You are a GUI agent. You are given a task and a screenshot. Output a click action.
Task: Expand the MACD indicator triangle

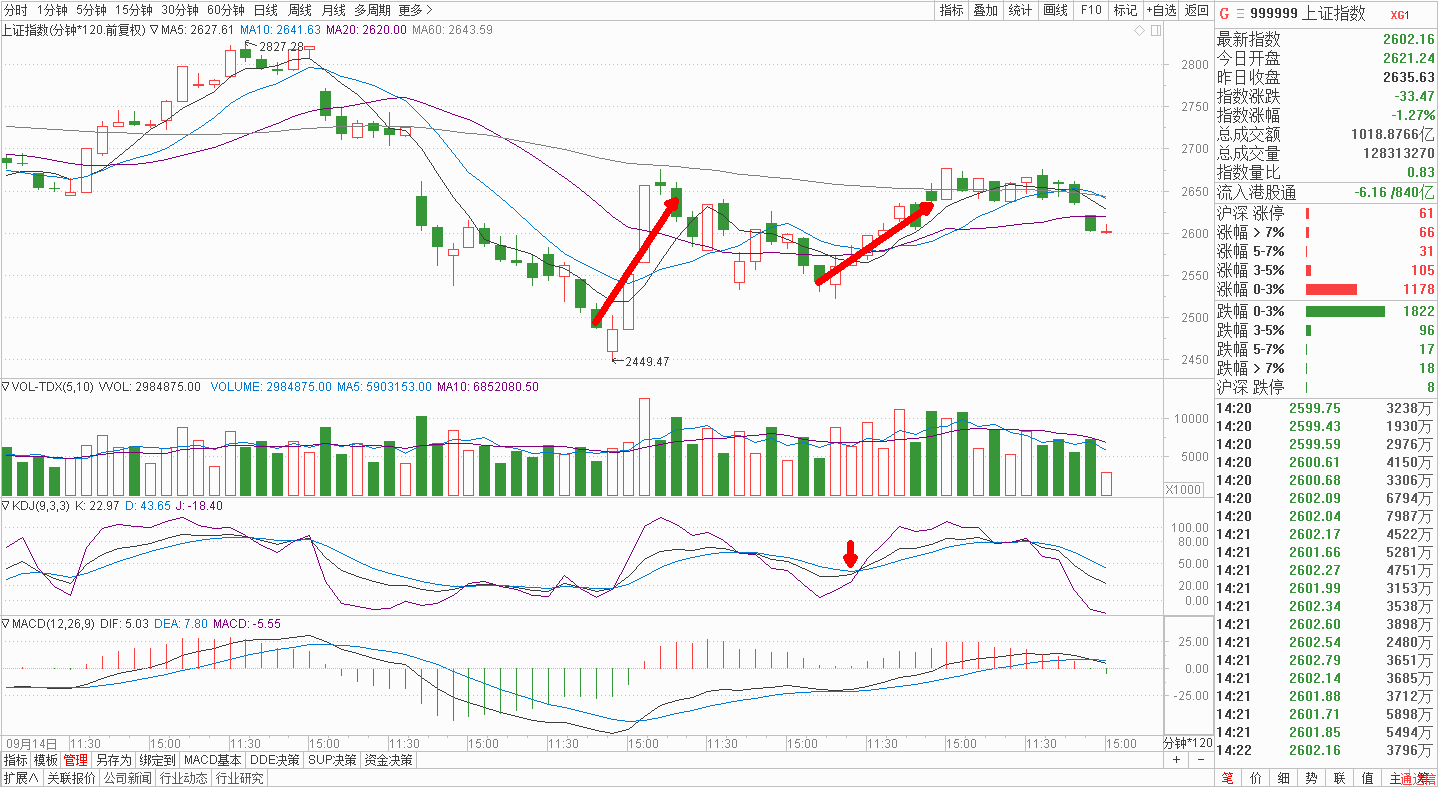coord(5,624)
